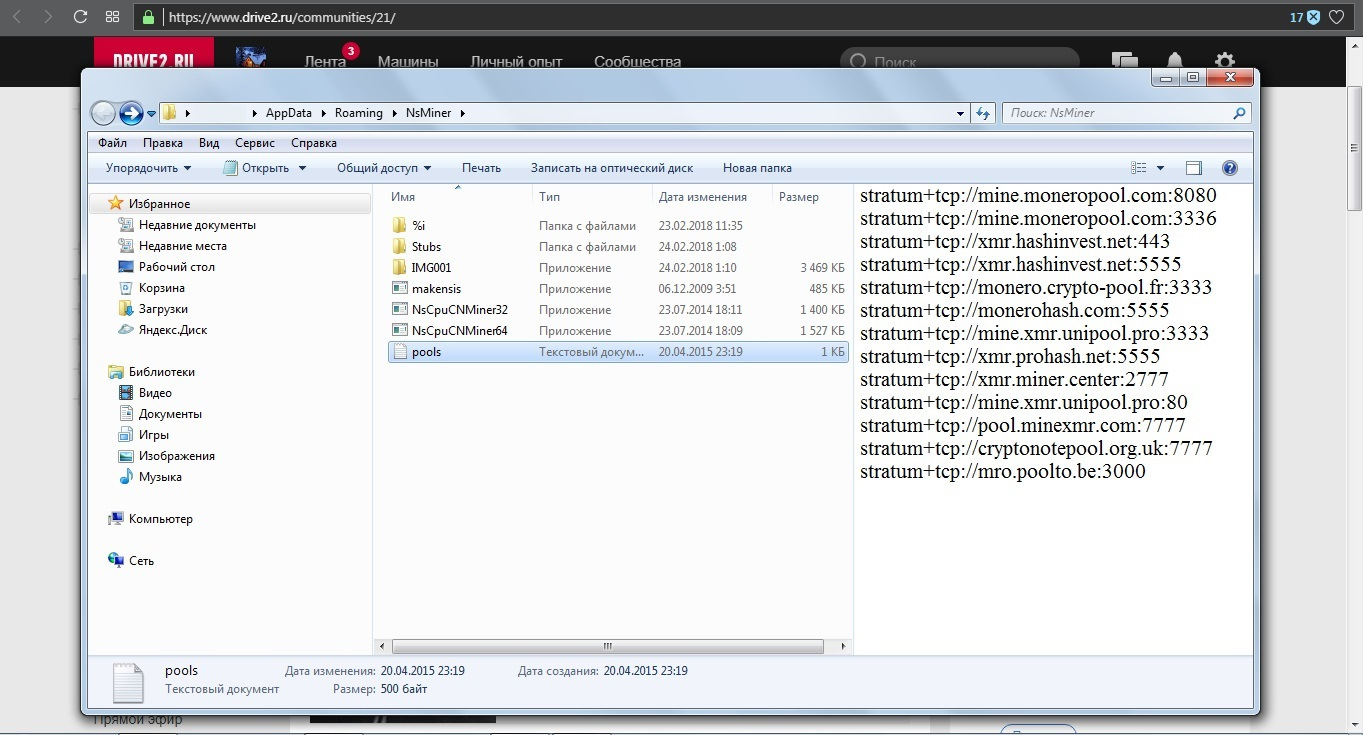Toggle the preview pane
This screenshot has height=735, width=1363.
tap(1192, 167)
